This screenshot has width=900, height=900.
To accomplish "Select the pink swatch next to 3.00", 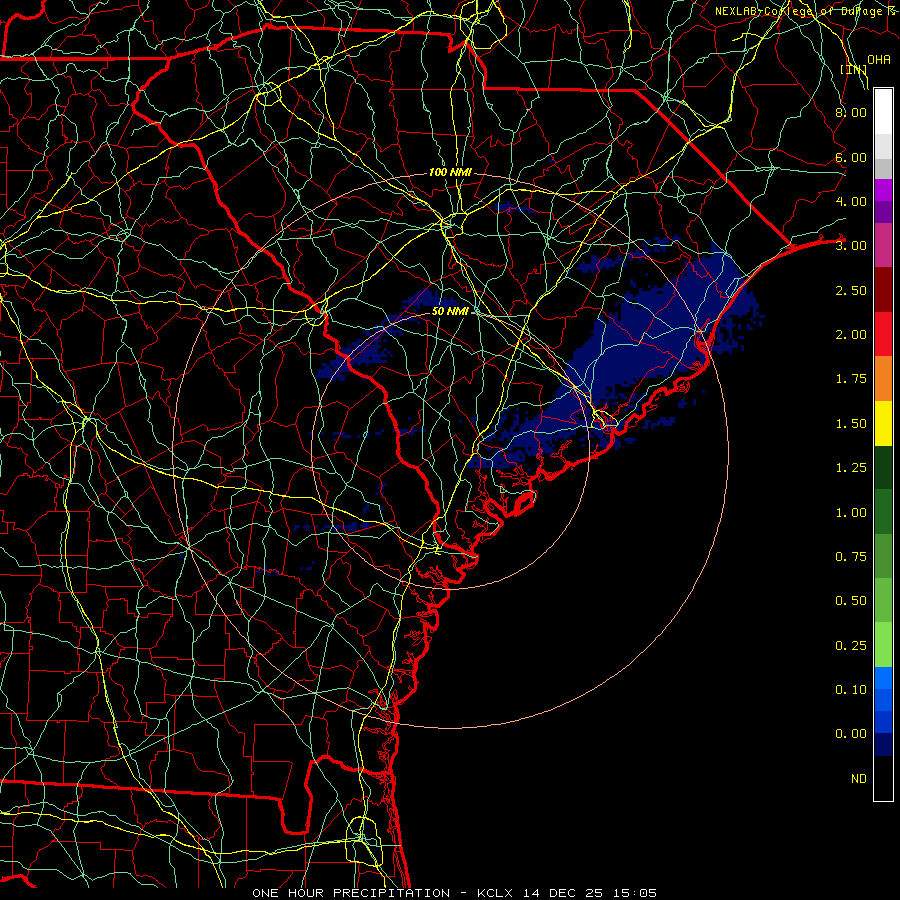I will pos(883,246).
